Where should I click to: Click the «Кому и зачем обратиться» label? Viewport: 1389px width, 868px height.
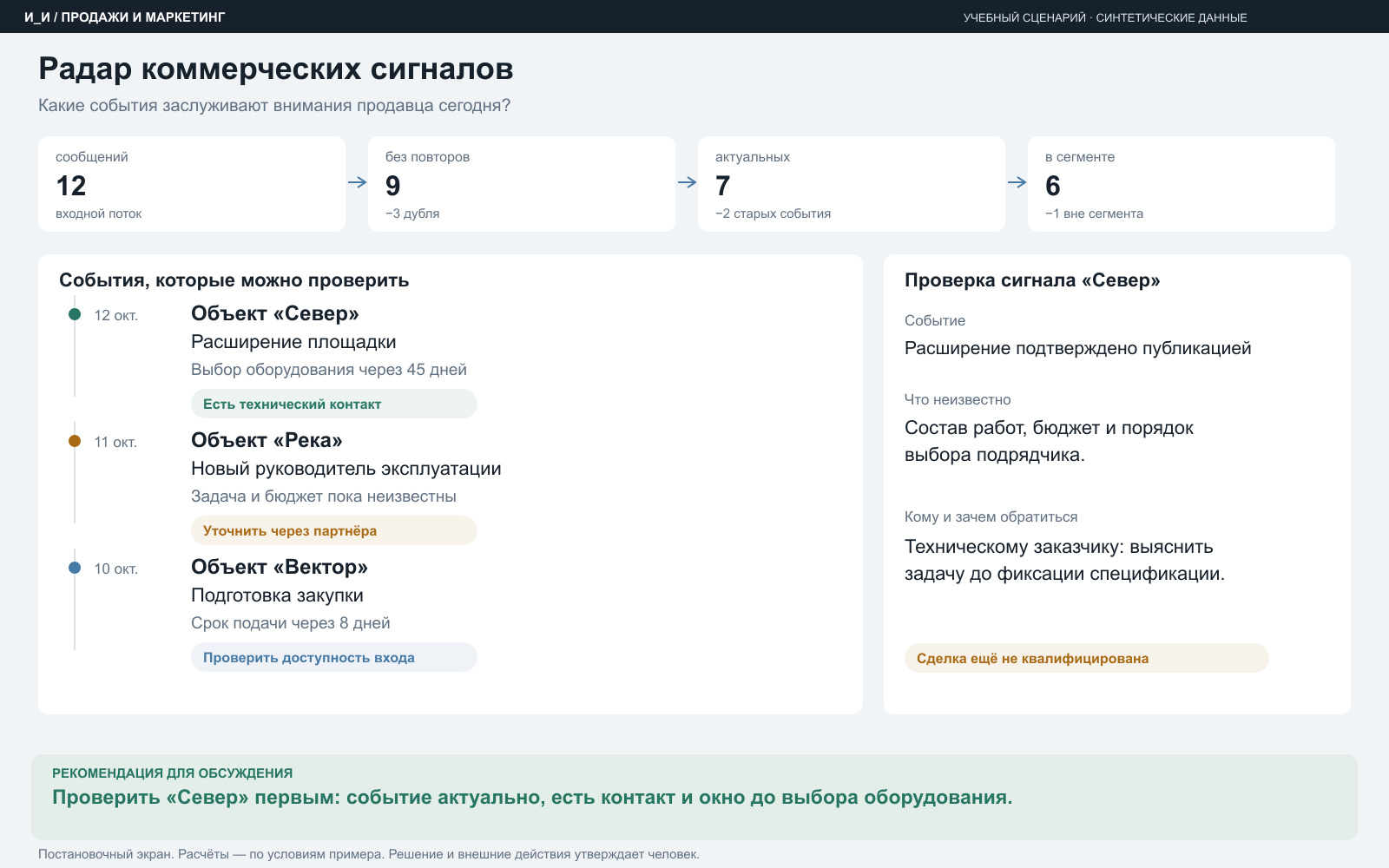[x=991, y=516]
